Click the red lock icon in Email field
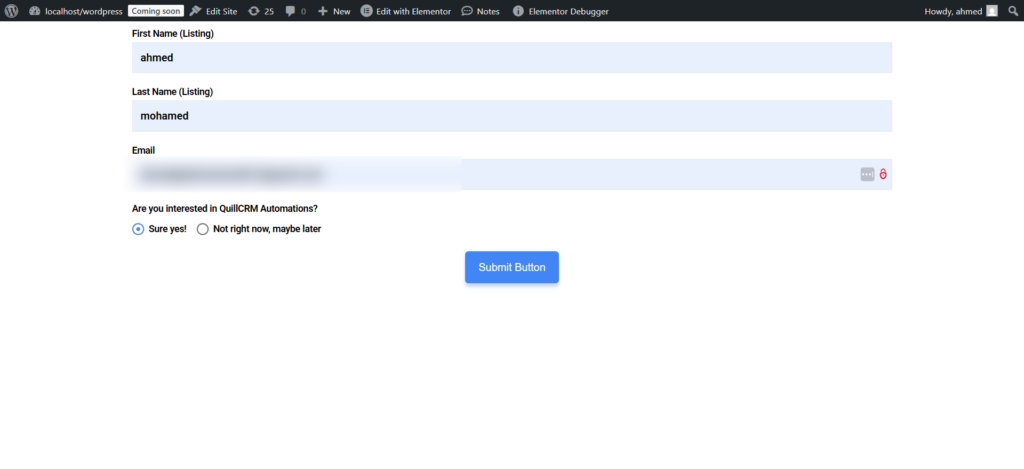Image resolution: width=1024 pixels, height=469 pixels. pyautogui.click(x=883, y=175)
